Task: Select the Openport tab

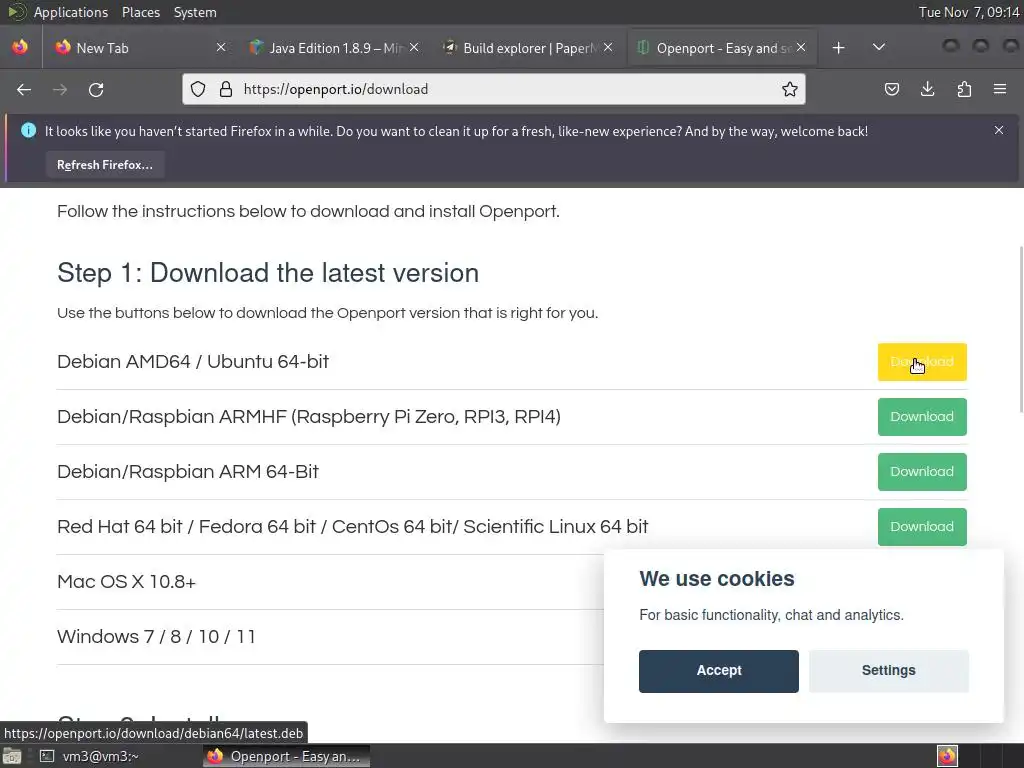Action: (720, 48)
